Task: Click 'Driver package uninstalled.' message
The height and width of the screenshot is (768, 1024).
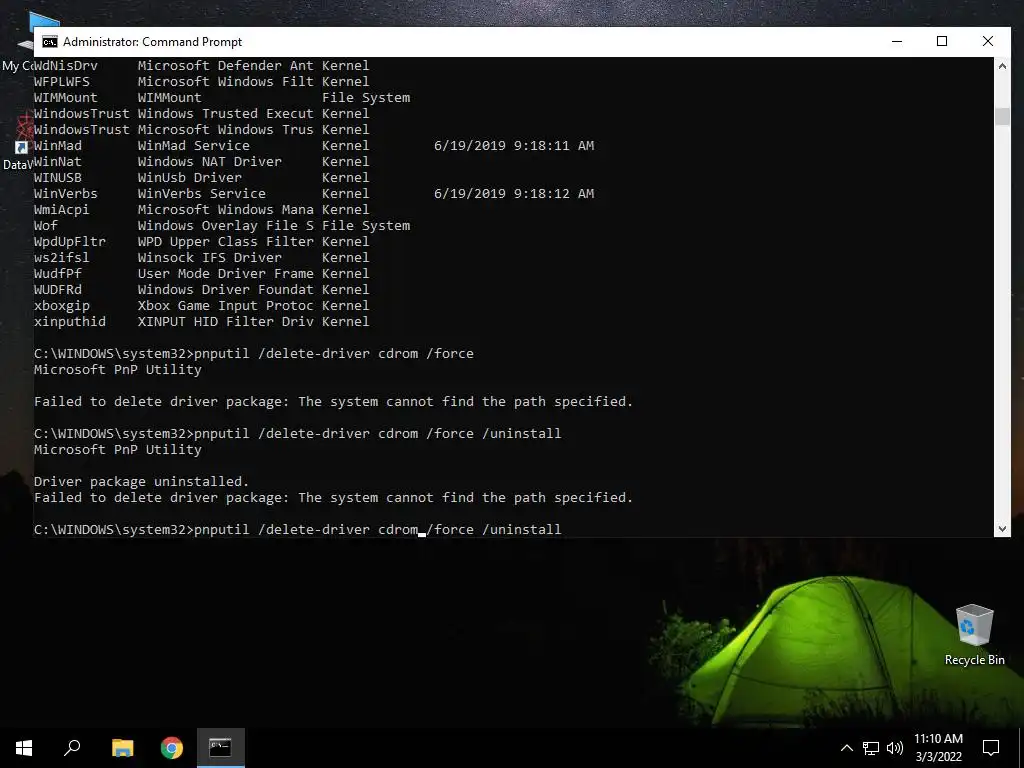Action: pos(141,481)
